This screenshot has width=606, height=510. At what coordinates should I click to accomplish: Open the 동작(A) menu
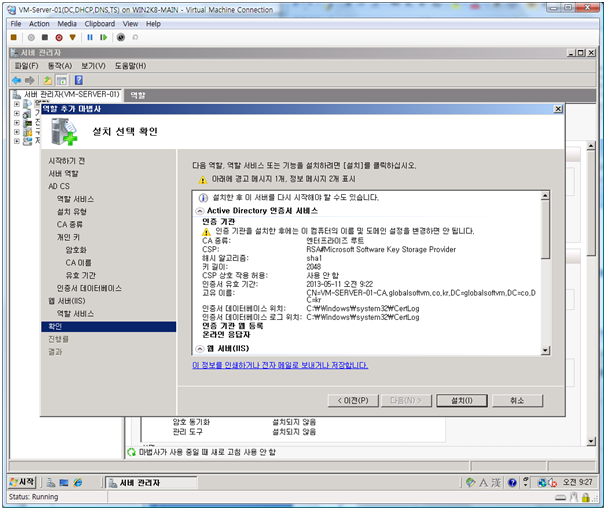60,66
